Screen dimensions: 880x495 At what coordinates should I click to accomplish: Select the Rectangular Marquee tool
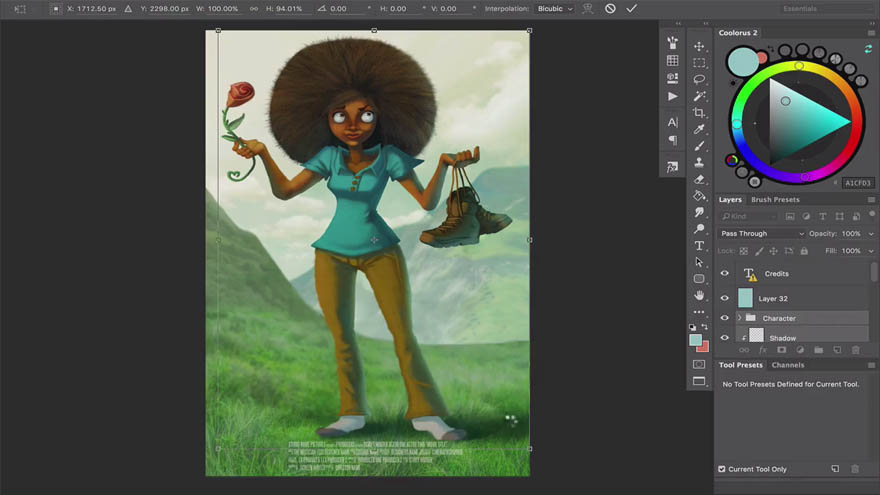pos(699,63)
